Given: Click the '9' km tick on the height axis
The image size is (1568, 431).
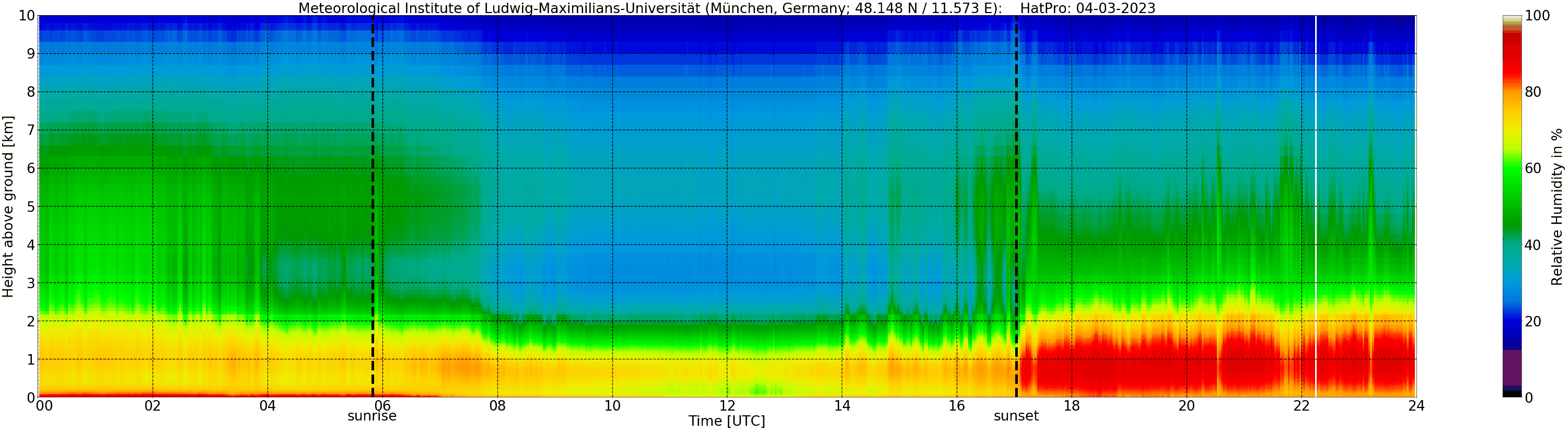Looking at the screenshot, I should pyautogui.click(x=30, y=54).
